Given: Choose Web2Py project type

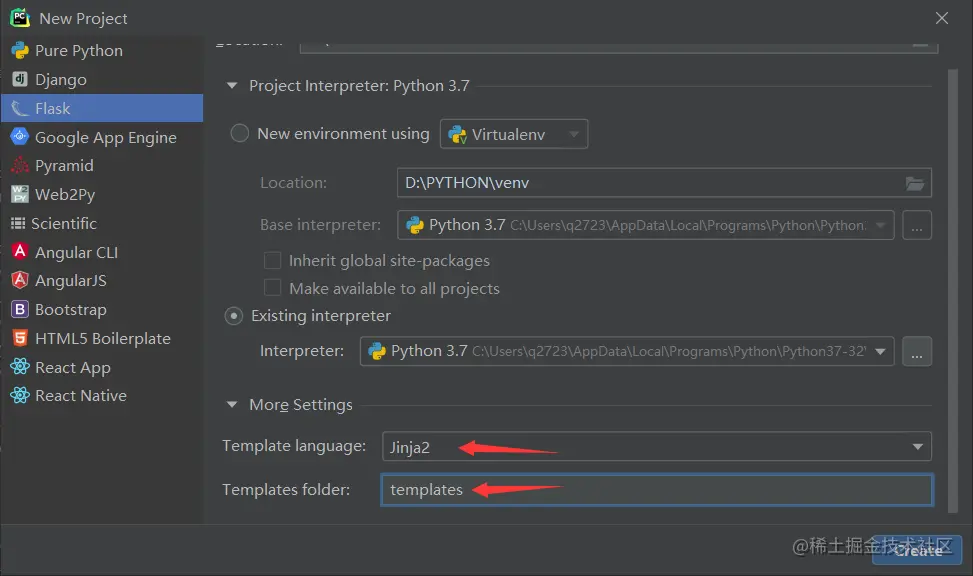Looking at the screenshot, I should tap(102, 194).
